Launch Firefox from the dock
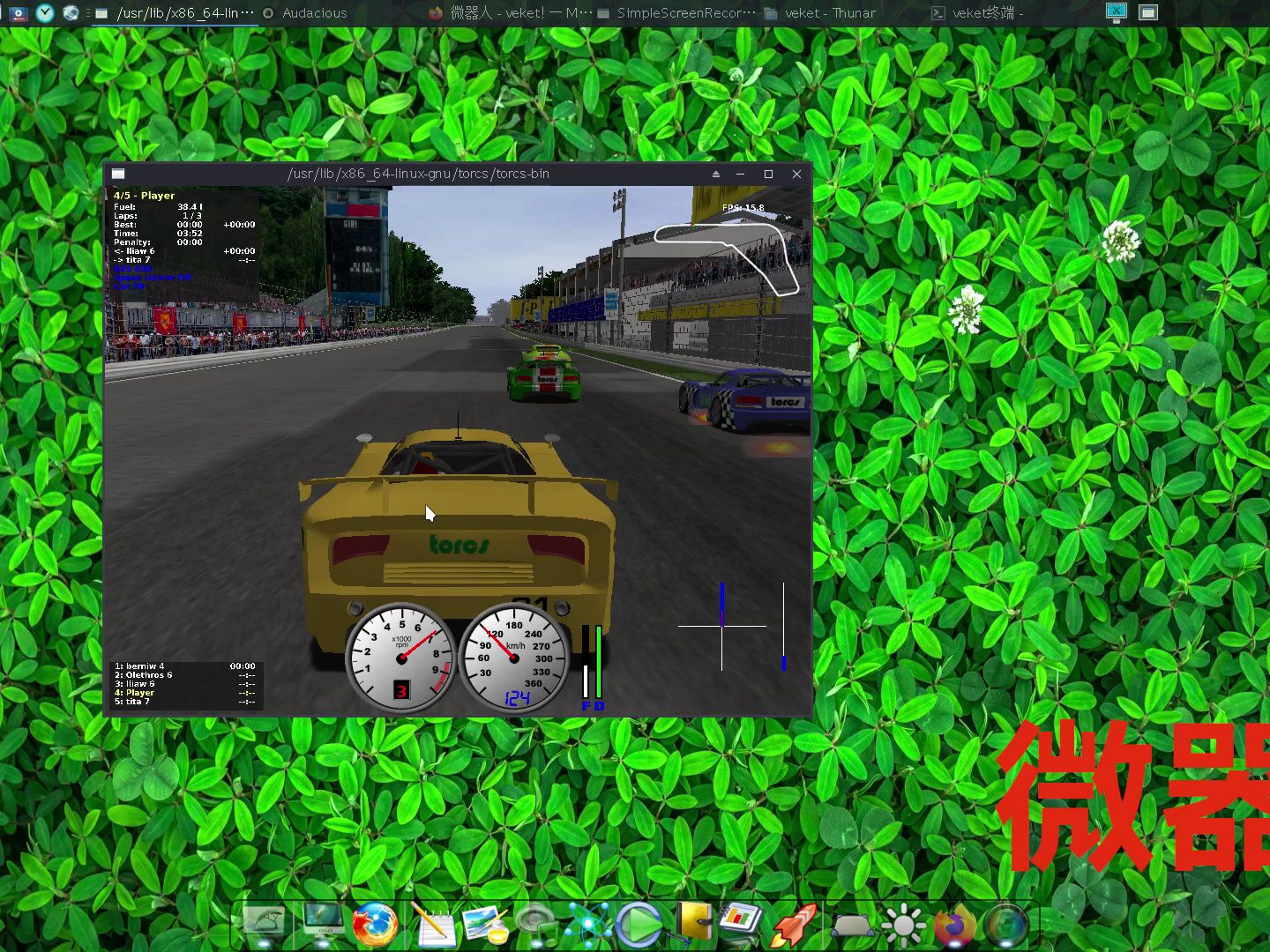Viewport: 1270px width, 952px height. (x=954, y=926)
